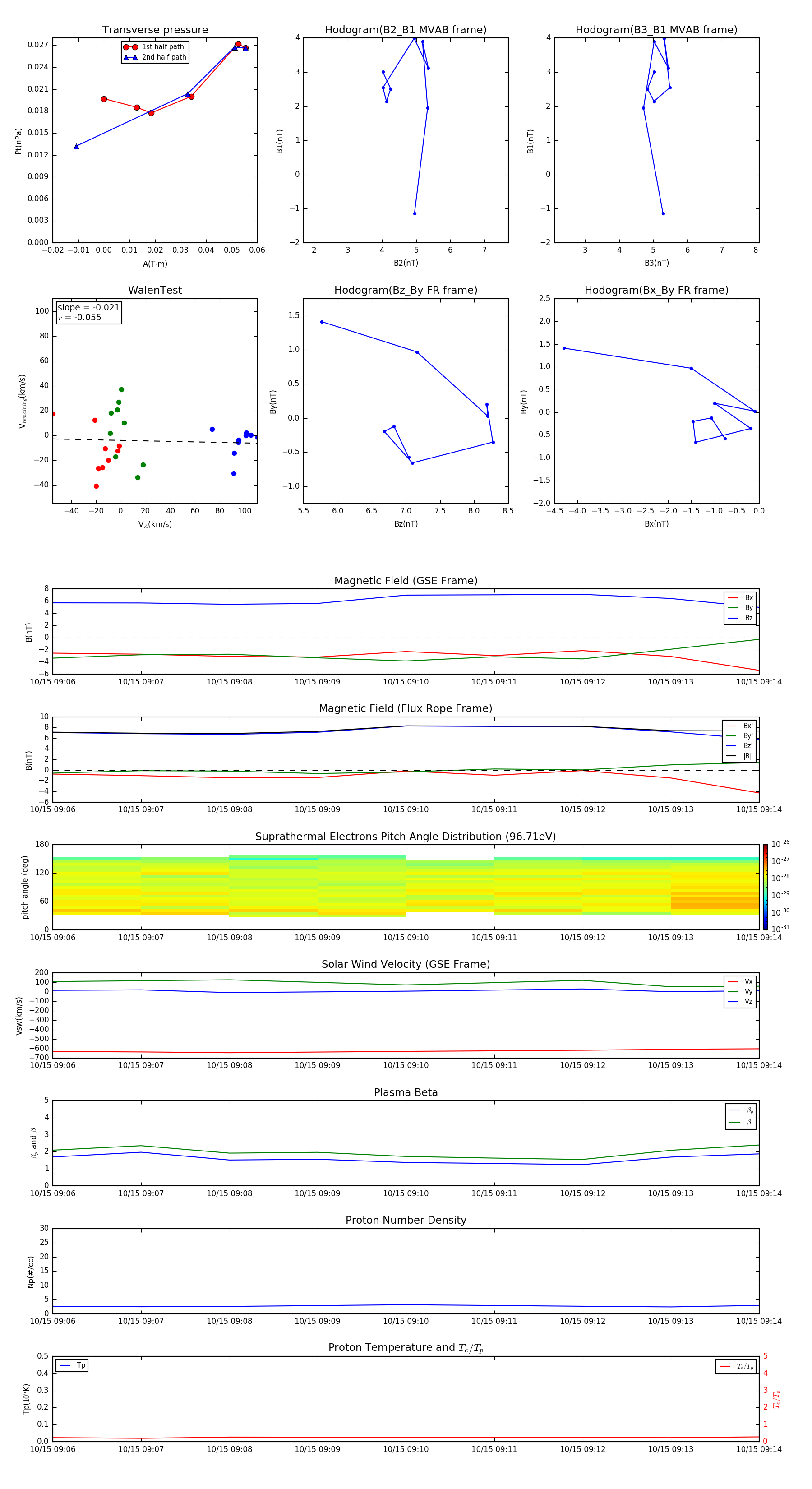Click the "Hodogram(Bz_By FR frame)" title
Image resolution: width=812 pixels, height=1489 pixels.
406,290
